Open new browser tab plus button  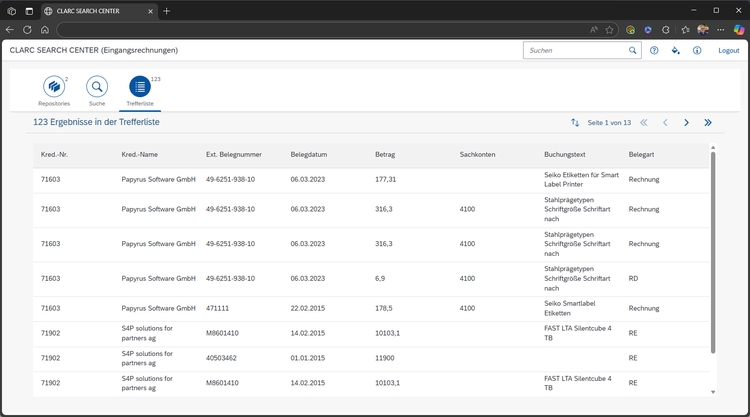[166, 11]
